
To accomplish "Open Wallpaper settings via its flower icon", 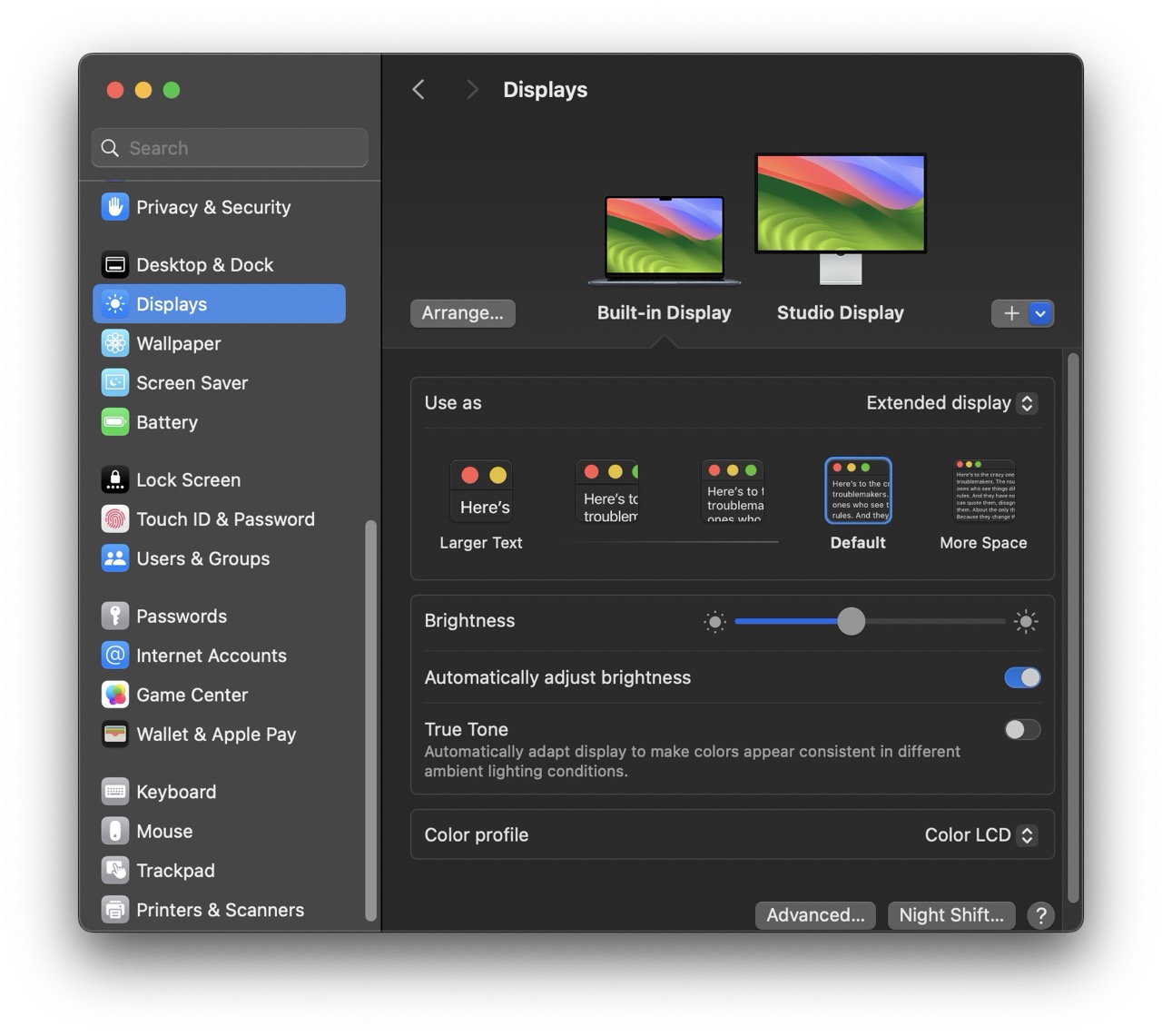I will [115, 343].
